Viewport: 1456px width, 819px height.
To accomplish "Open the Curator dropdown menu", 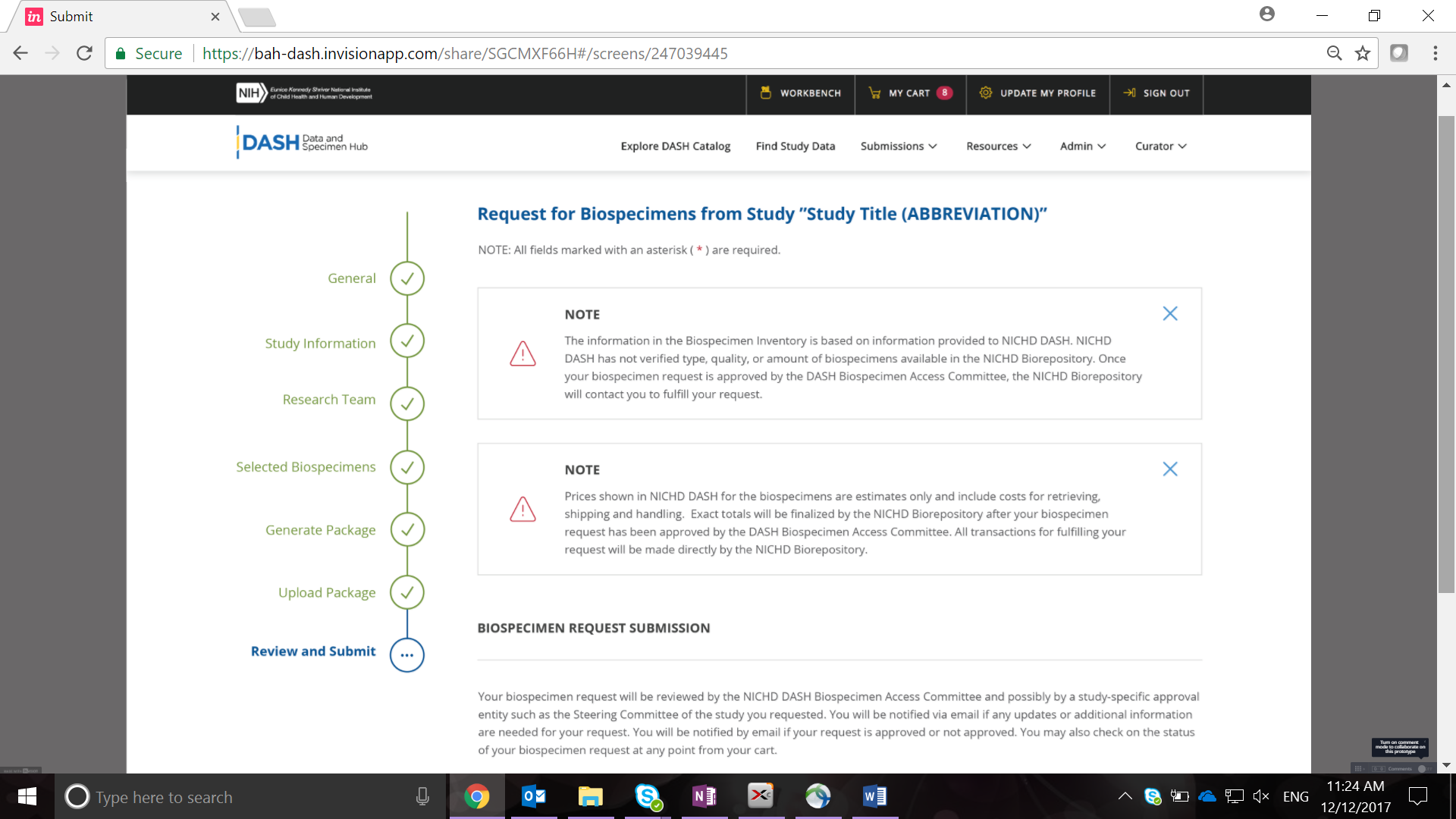I will [1160, 146].
